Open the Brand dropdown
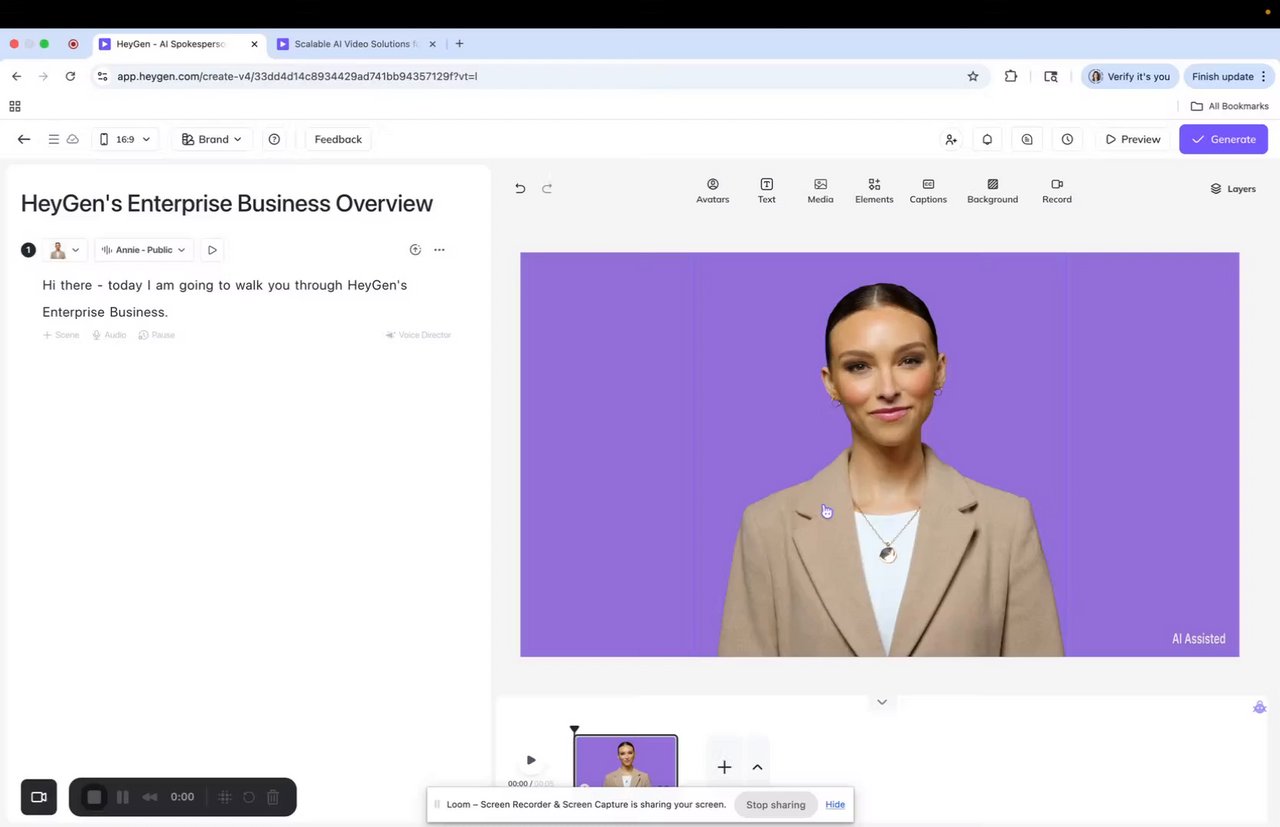The image size is (1280, 827). (211, 139)
